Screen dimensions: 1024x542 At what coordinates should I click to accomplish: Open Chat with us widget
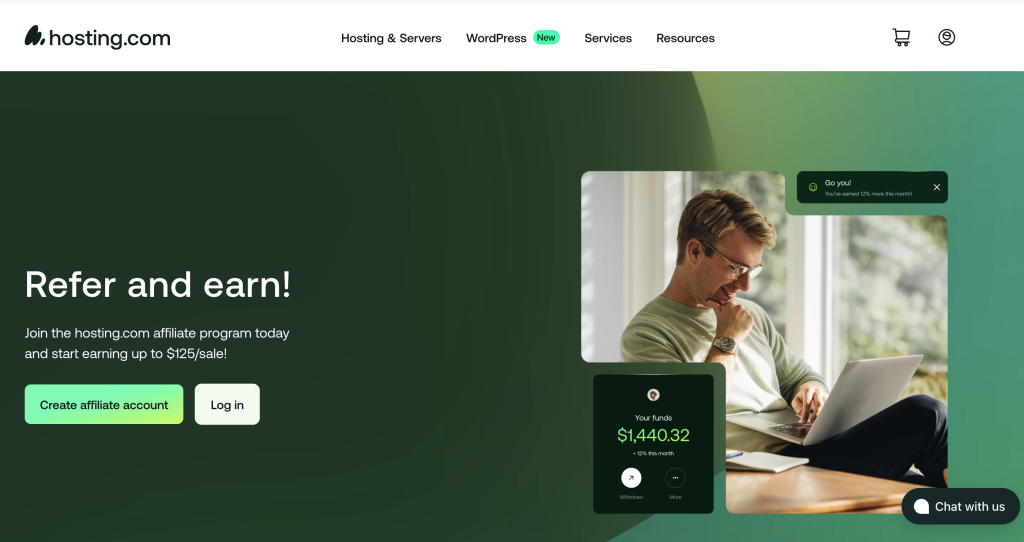tap(960, 507)
